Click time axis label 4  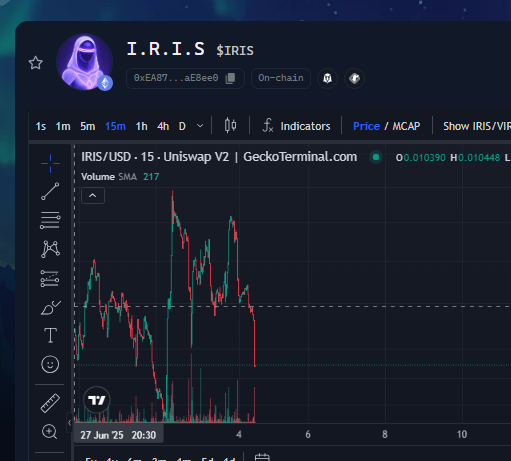pos(239,434)
